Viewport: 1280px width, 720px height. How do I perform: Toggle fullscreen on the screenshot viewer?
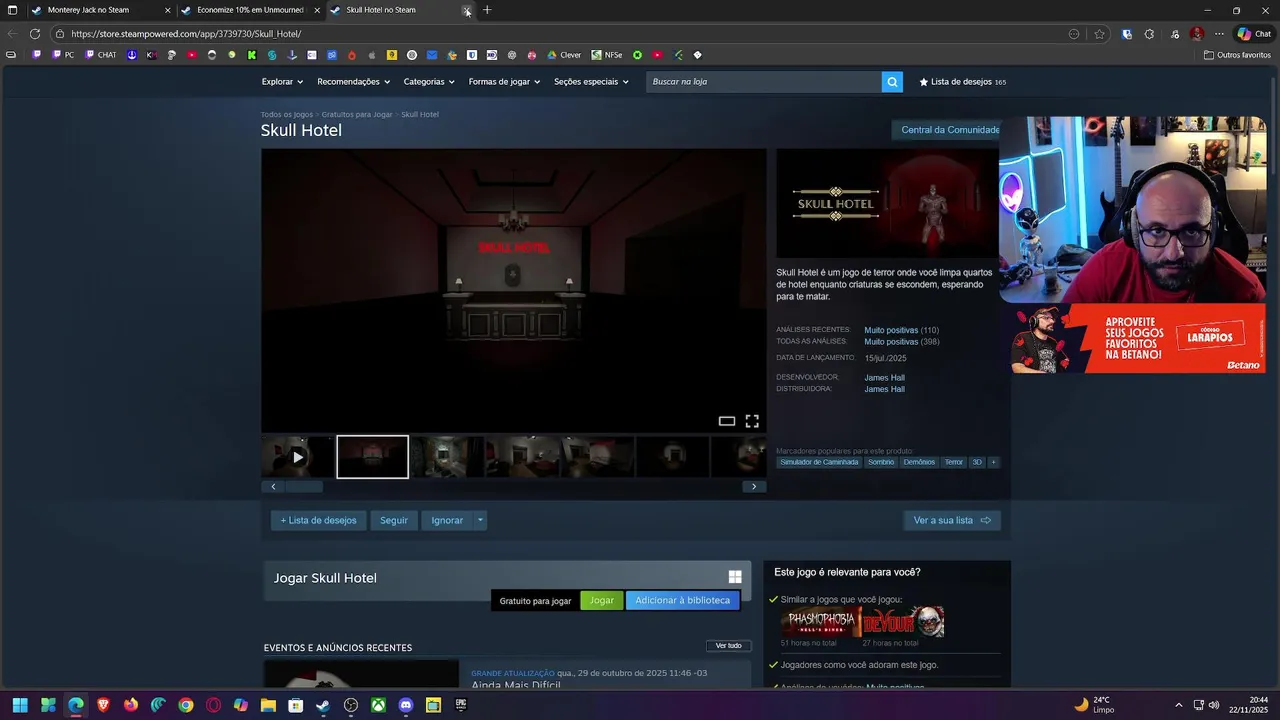point(752,421)
